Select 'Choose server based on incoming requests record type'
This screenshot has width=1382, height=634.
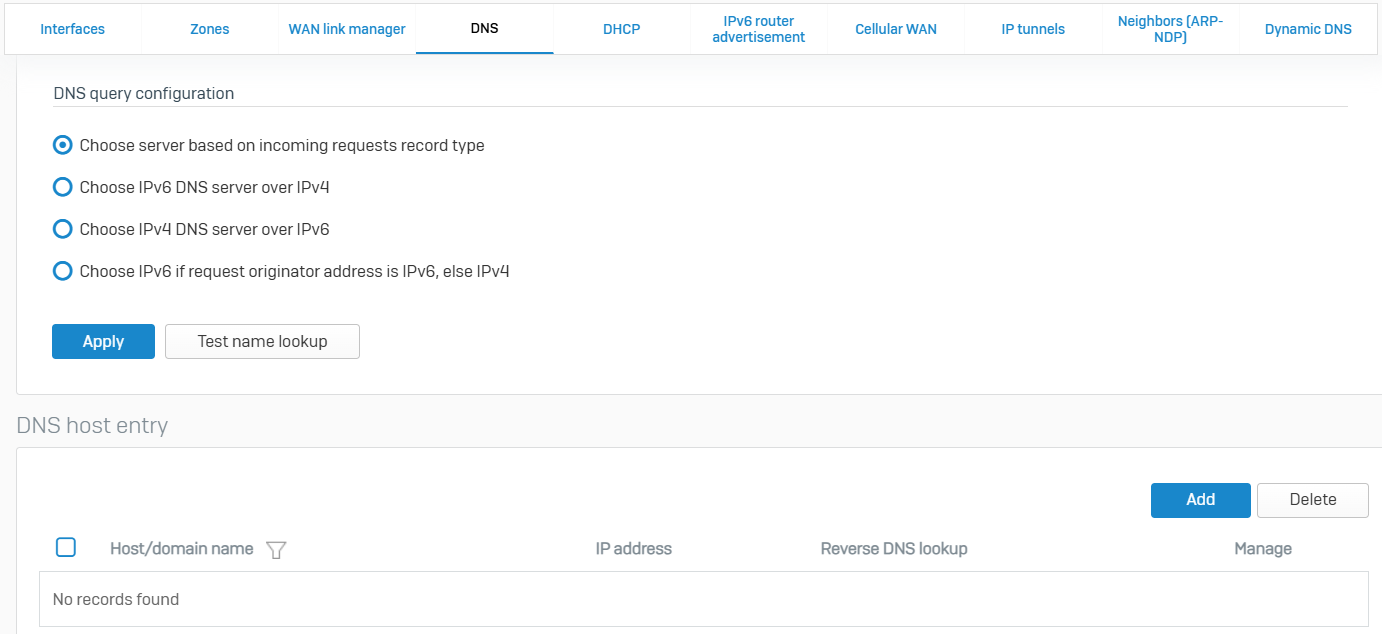point(62,145)
